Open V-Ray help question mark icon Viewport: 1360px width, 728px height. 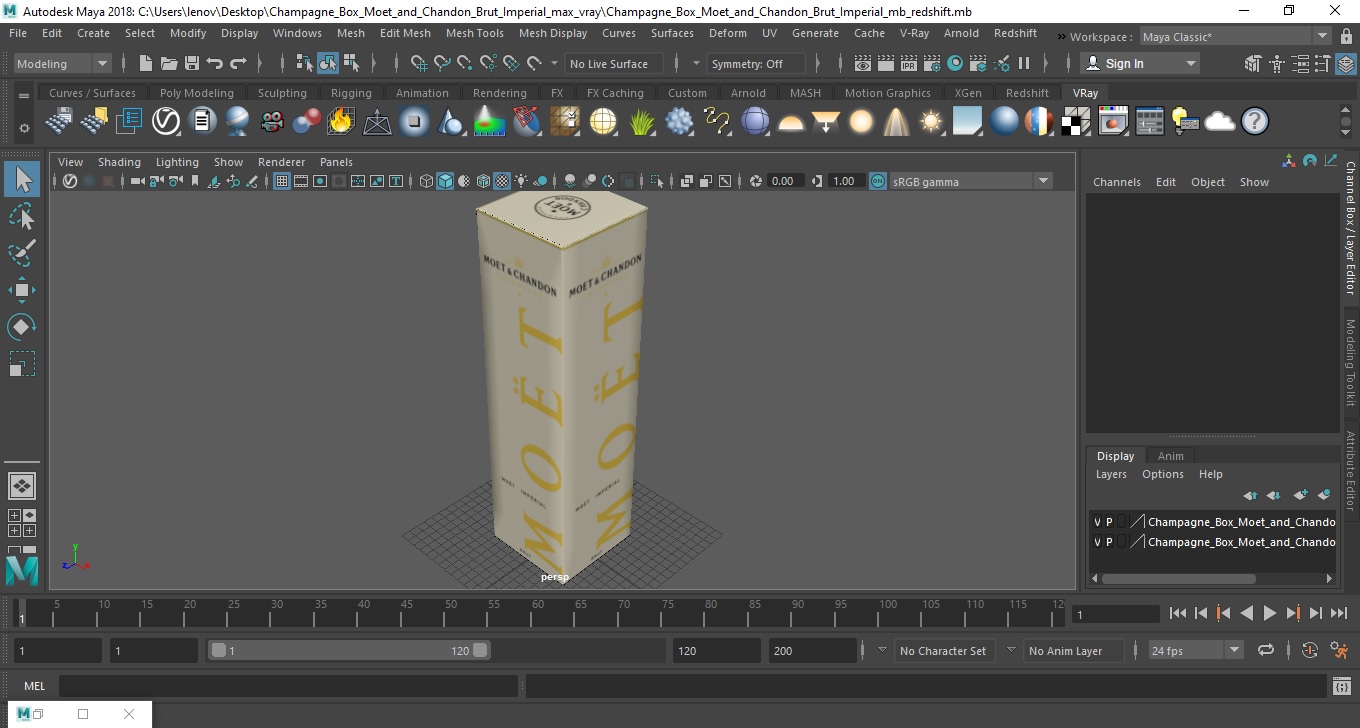(1255, 122)
